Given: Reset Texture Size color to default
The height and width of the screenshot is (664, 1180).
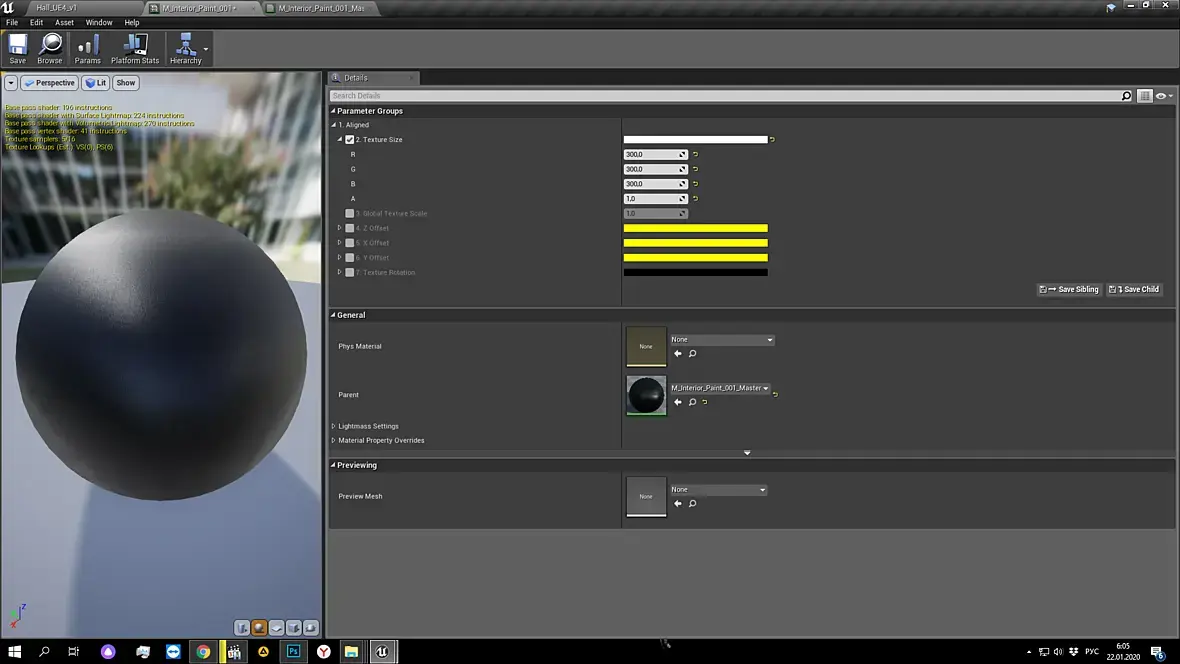Looking at the screenshot, I should 772,139.
